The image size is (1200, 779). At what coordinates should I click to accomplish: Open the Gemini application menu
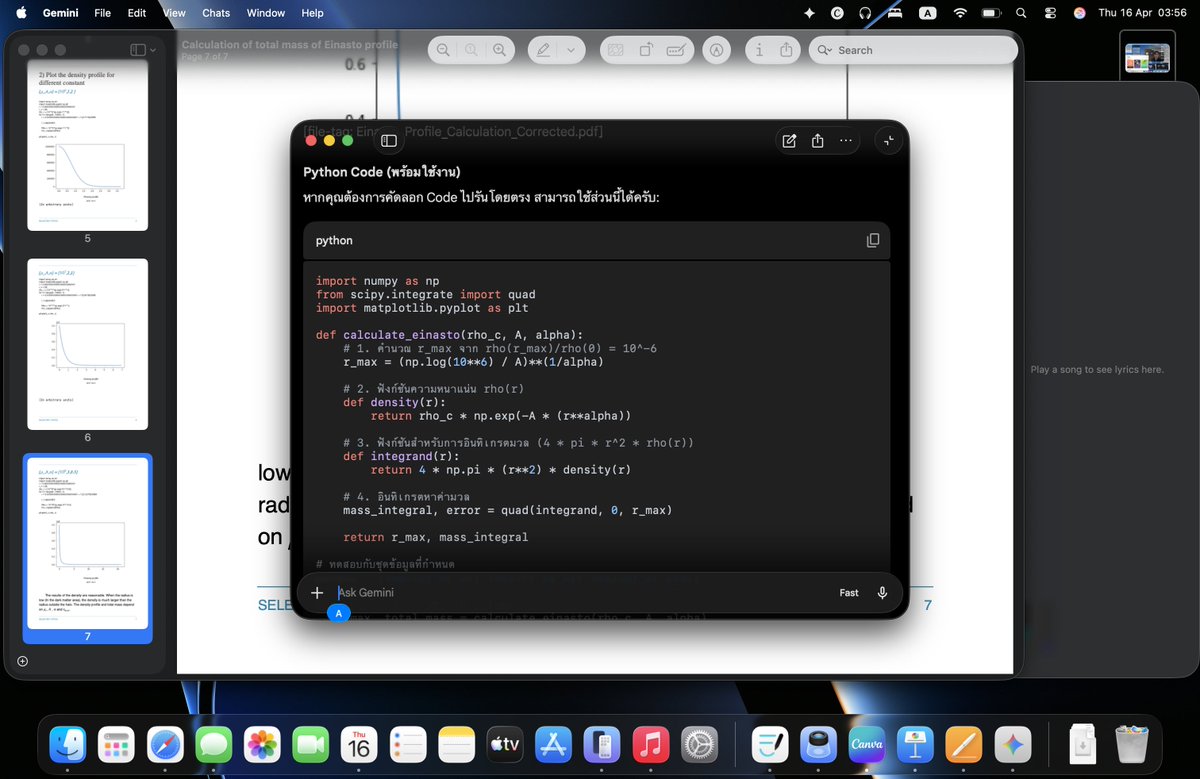click(x=61, y=13)
